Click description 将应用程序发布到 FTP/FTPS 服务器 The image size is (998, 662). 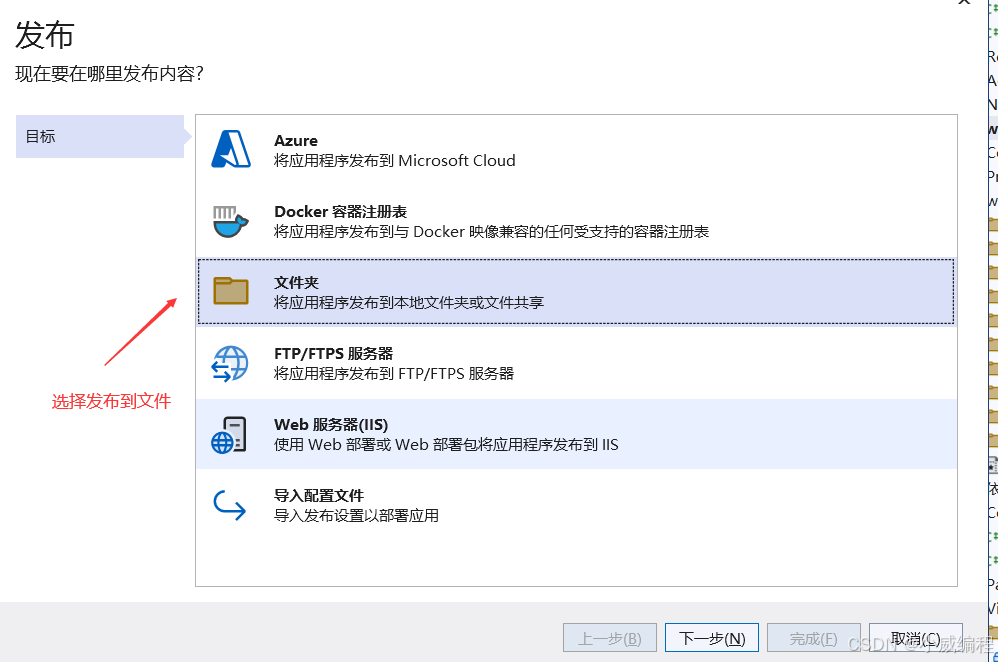click(x=394, y=374)
